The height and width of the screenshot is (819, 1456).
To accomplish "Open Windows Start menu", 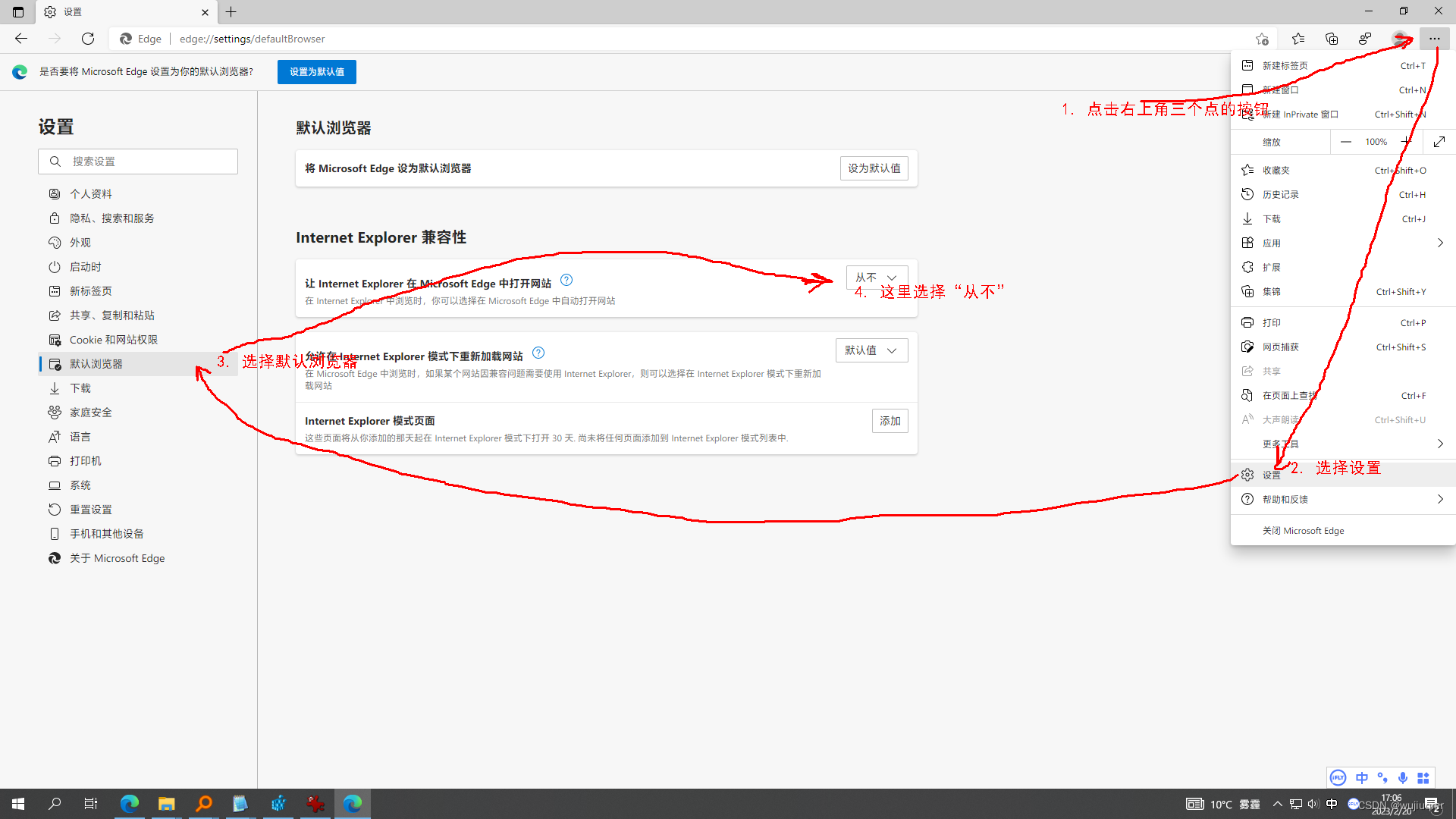I will 18,804.
